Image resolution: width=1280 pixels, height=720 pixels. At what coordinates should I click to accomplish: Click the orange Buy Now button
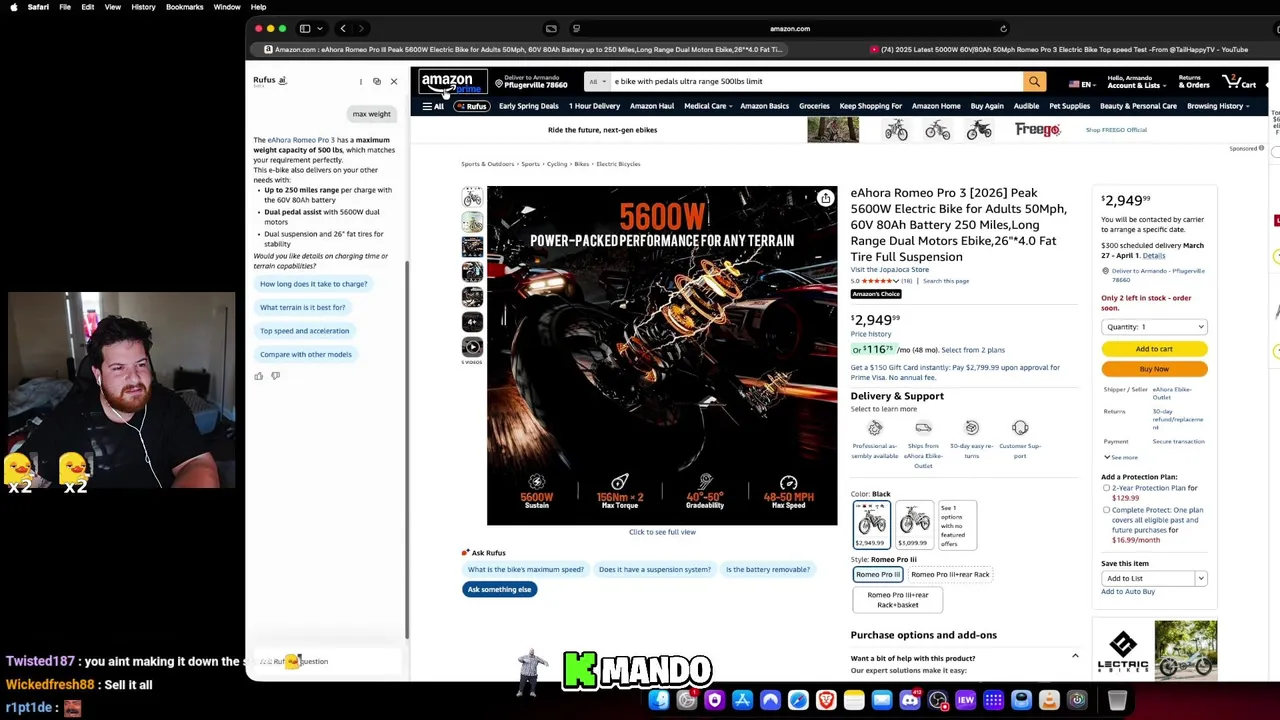1154,369
